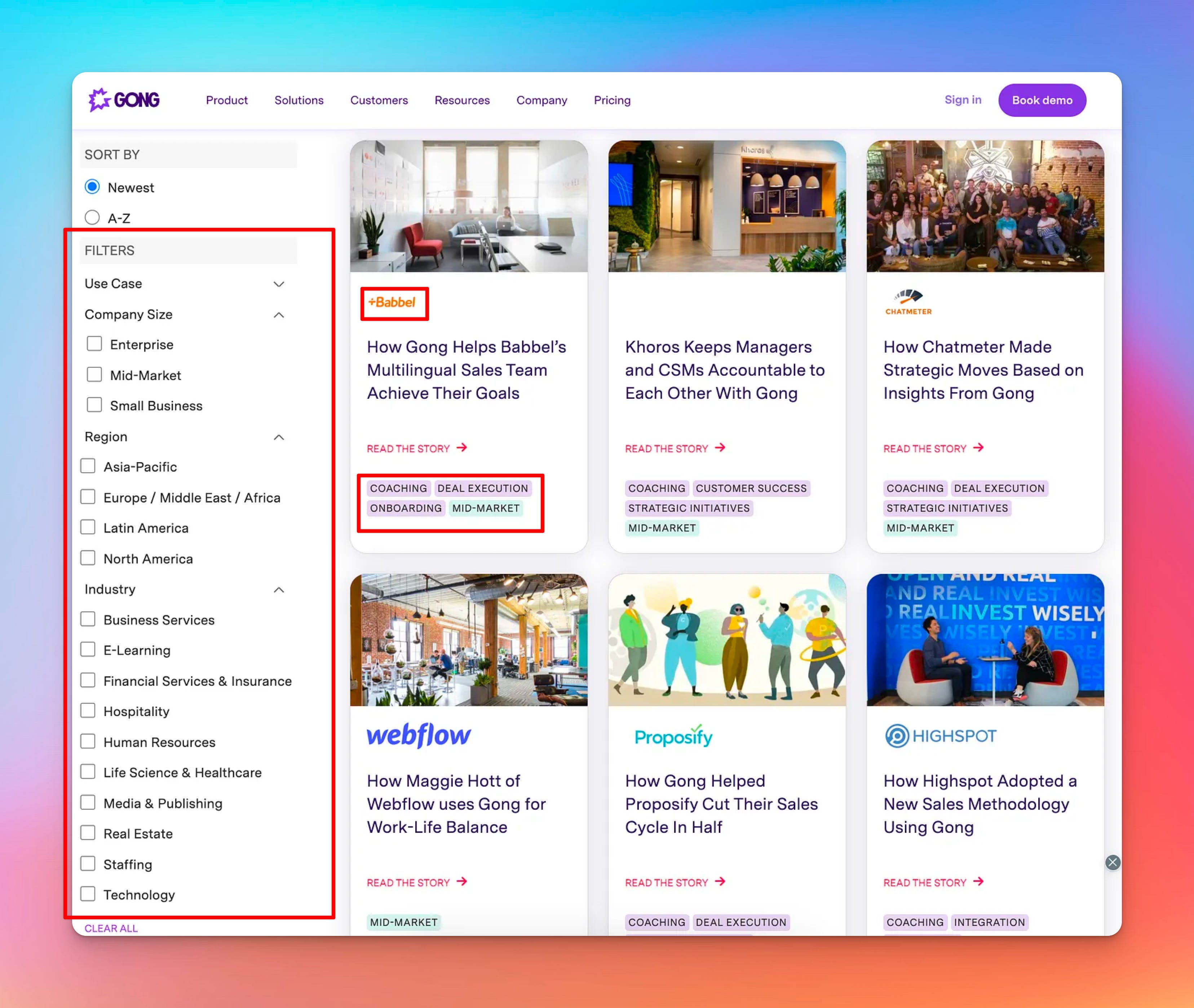Dismiss the popup with the round X icon
1194x1008 pixels.
click(1112, 862)
